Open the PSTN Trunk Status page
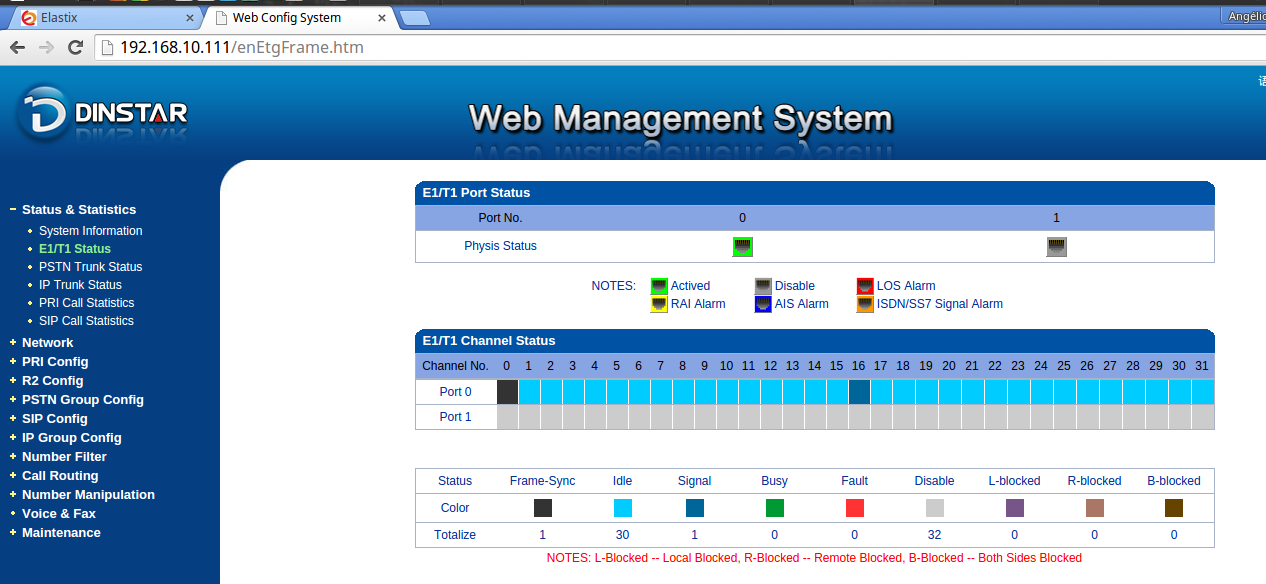The width and height of the screenshot is (1266, 584). pos(90,267)
